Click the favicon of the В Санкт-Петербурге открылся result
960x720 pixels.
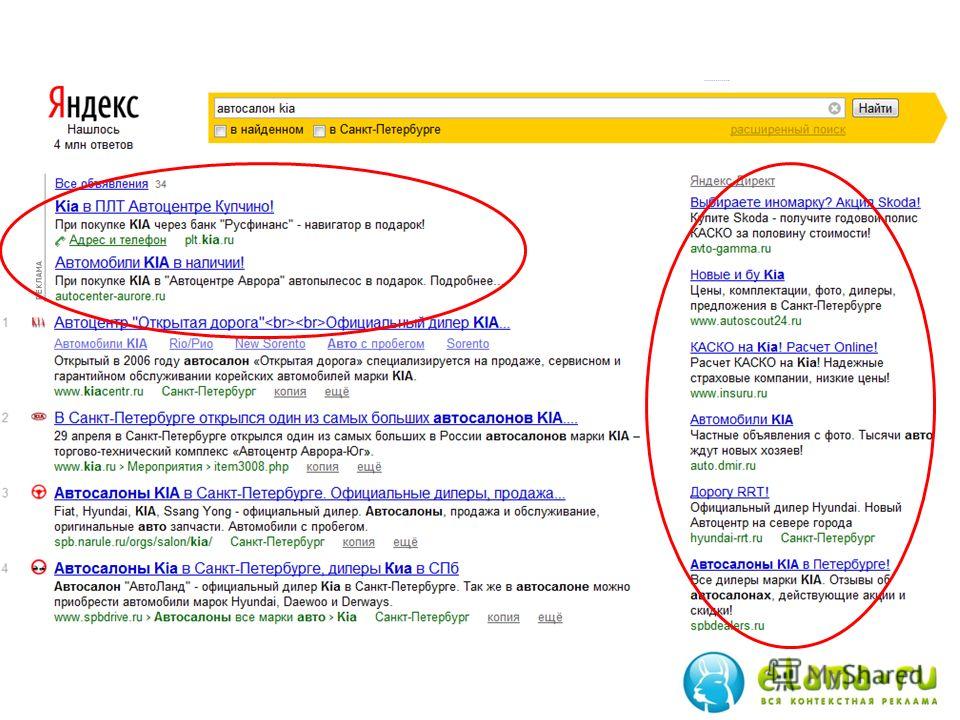pyautogui.click(x=39, y=417)
